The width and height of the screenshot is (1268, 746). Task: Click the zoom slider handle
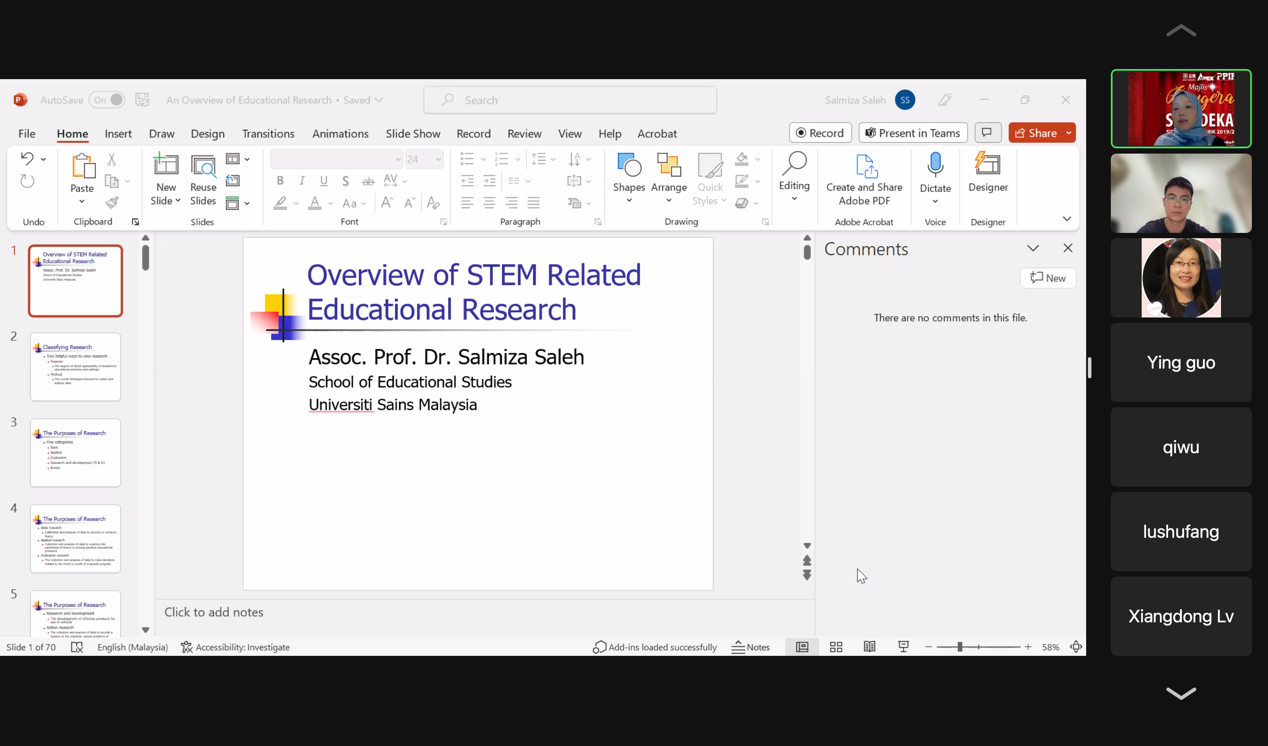960,647
